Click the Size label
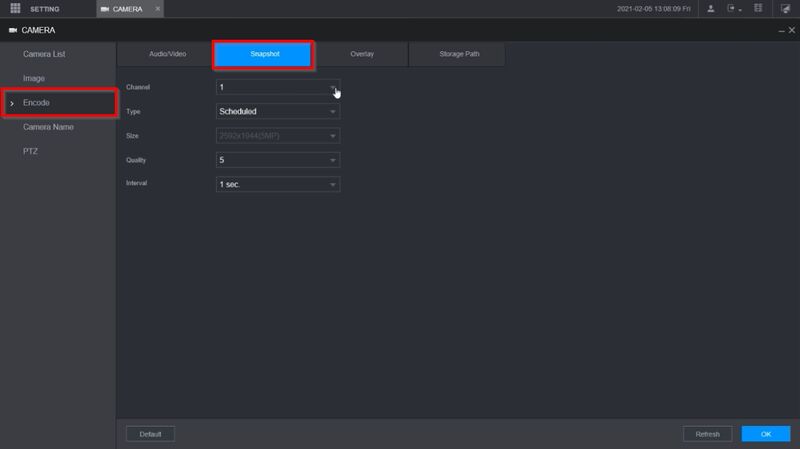 pyautogui.click(x=132, y=136)
